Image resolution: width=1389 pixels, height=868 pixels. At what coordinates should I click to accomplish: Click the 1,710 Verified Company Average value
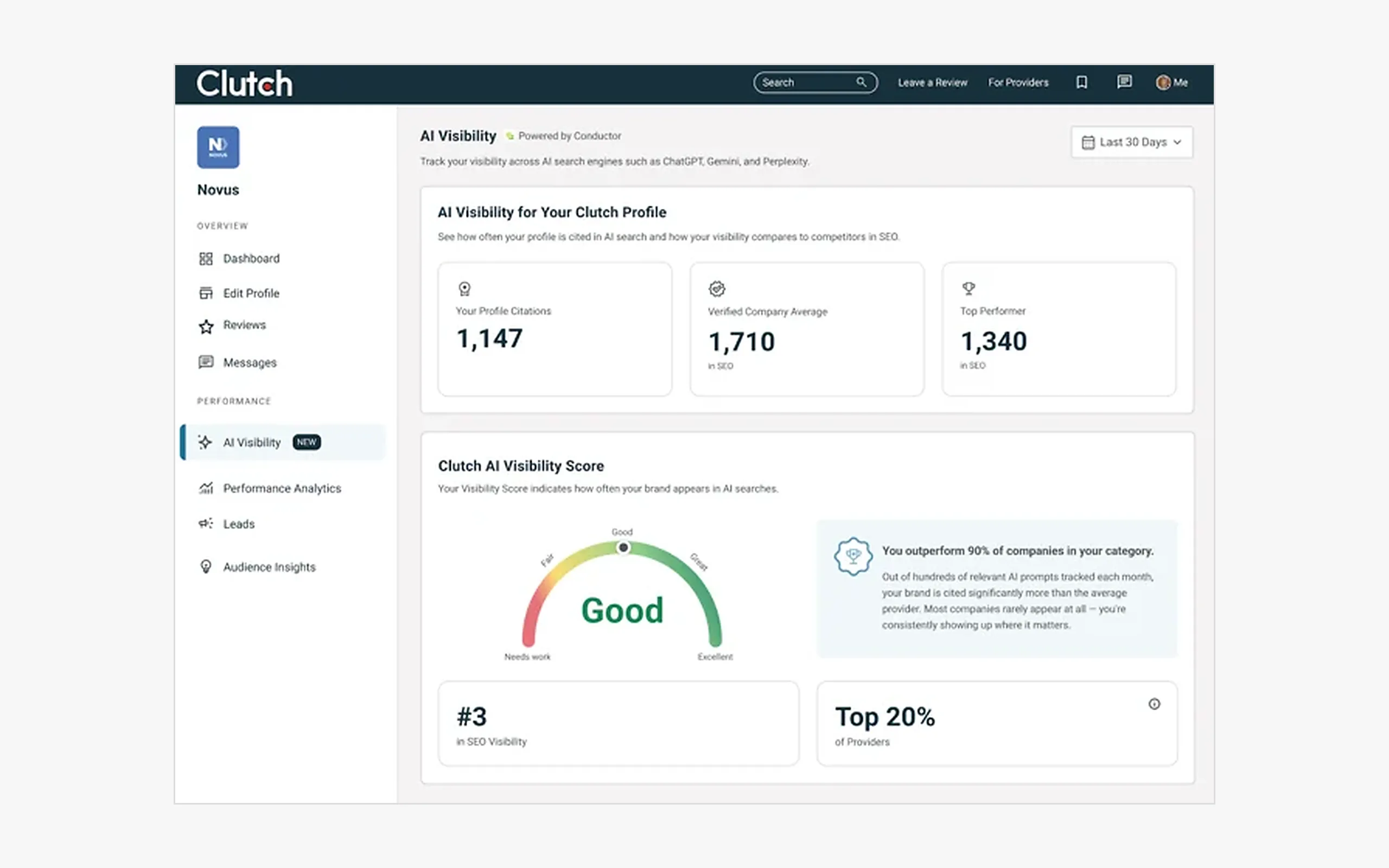point(742,342)
